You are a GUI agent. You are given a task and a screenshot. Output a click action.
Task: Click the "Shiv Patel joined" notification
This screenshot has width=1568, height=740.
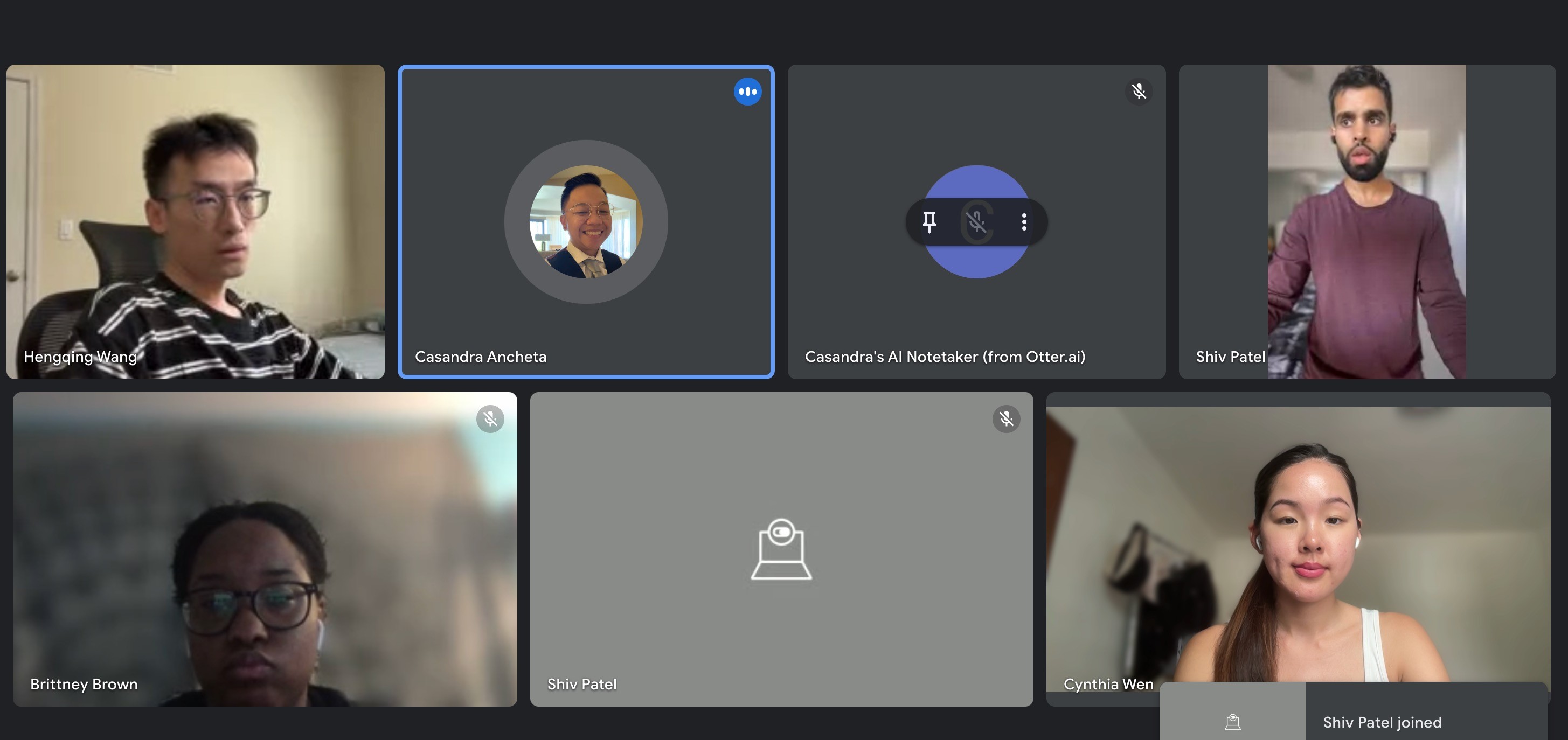pyautogui.click(x=1382, y=722)
